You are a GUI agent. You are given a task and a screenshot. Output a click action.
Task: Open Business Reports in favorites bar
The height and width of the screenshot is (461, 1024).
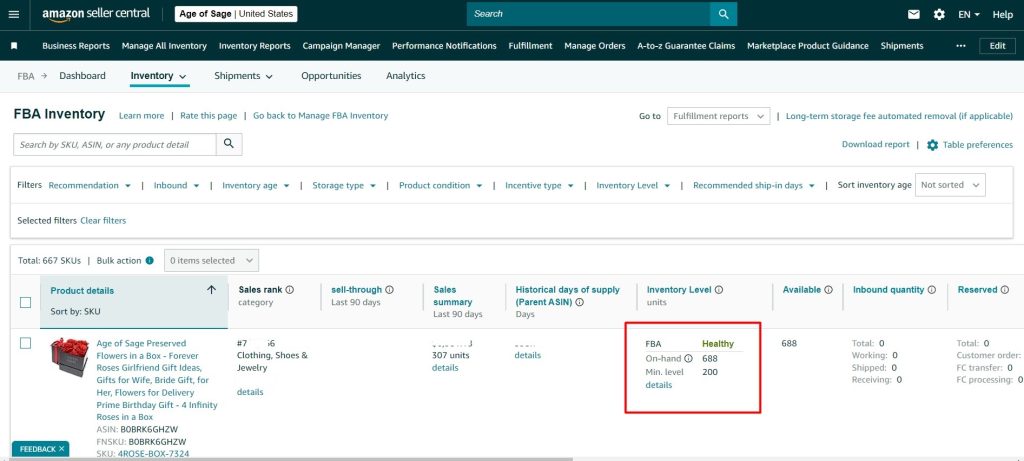[76, 46]
